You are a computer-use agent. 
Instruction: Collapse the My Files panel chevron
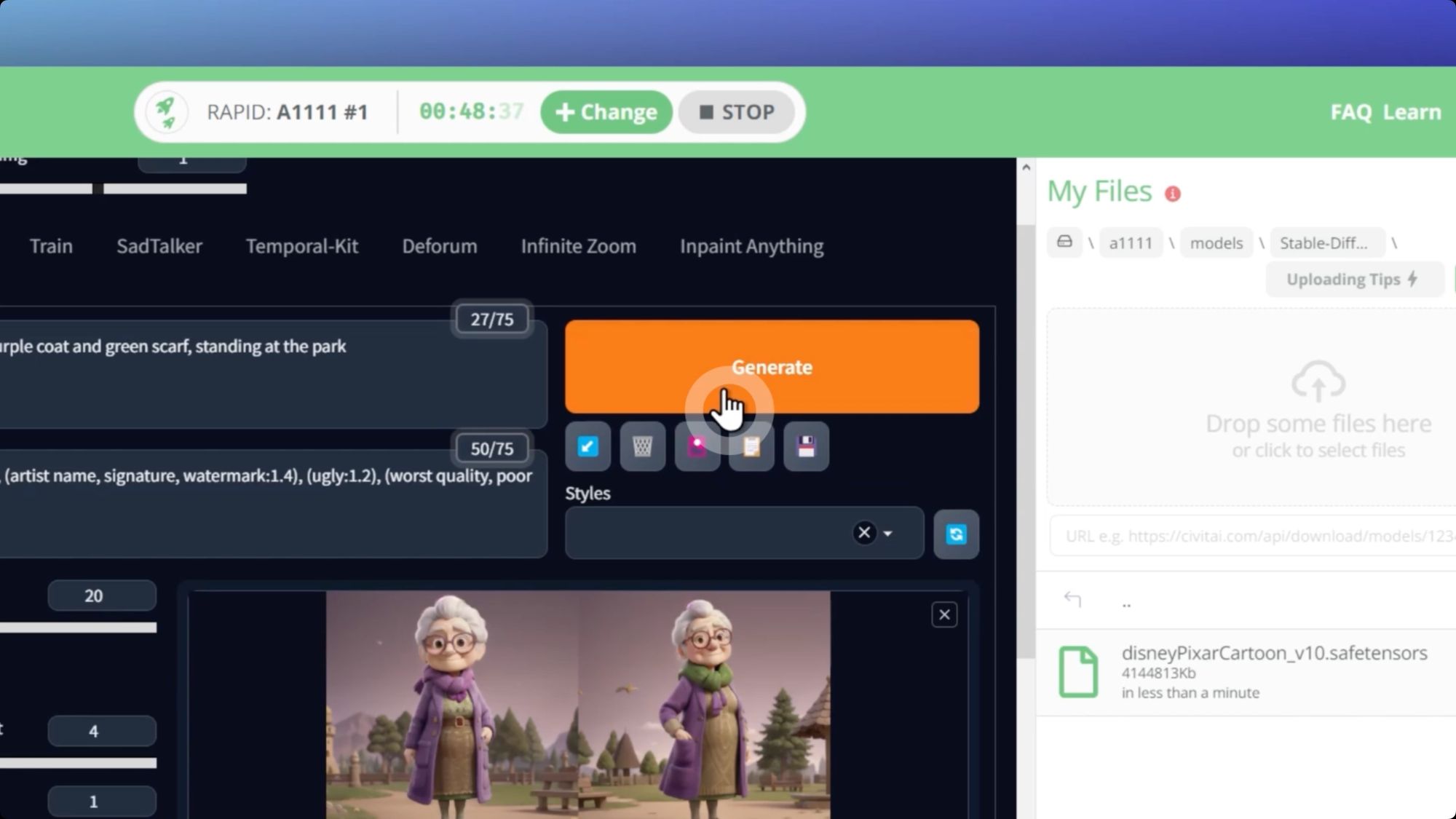pos(1026,167)
